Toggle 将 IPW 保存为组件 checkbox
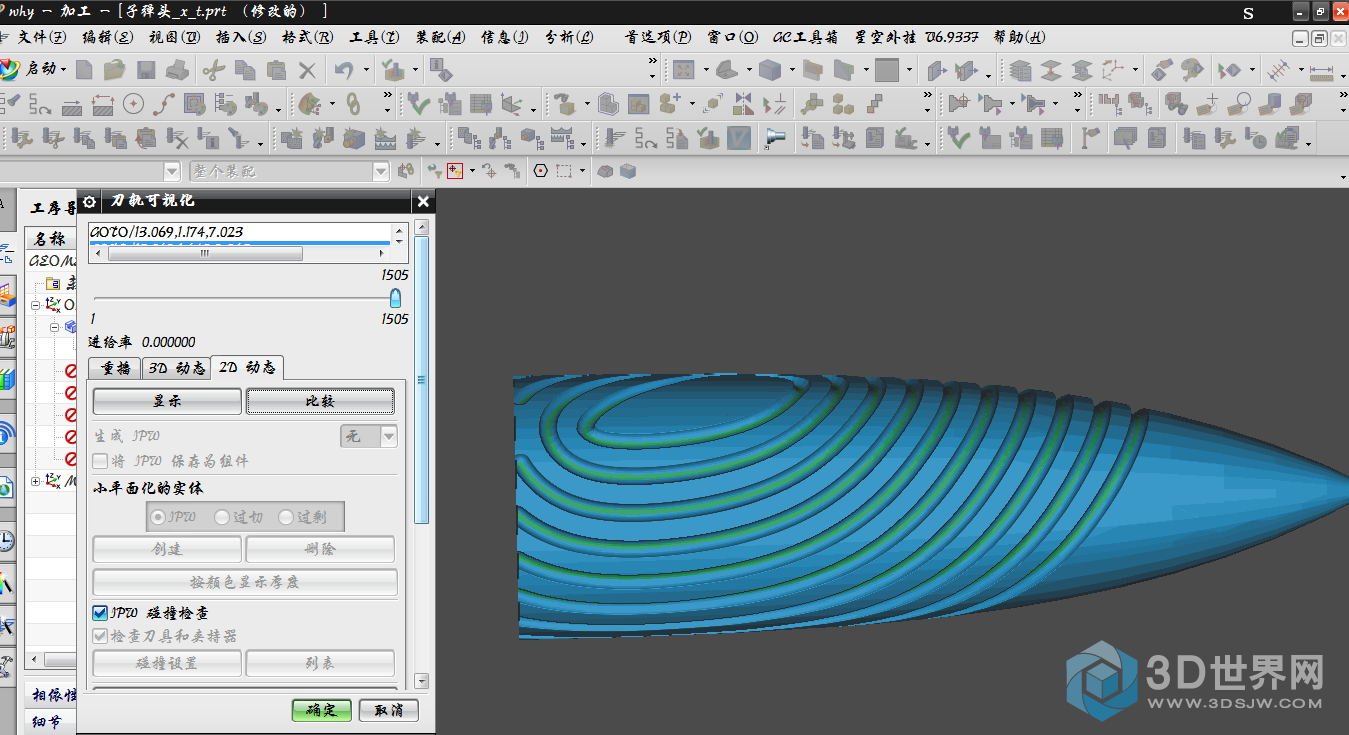 pos(100,461)
